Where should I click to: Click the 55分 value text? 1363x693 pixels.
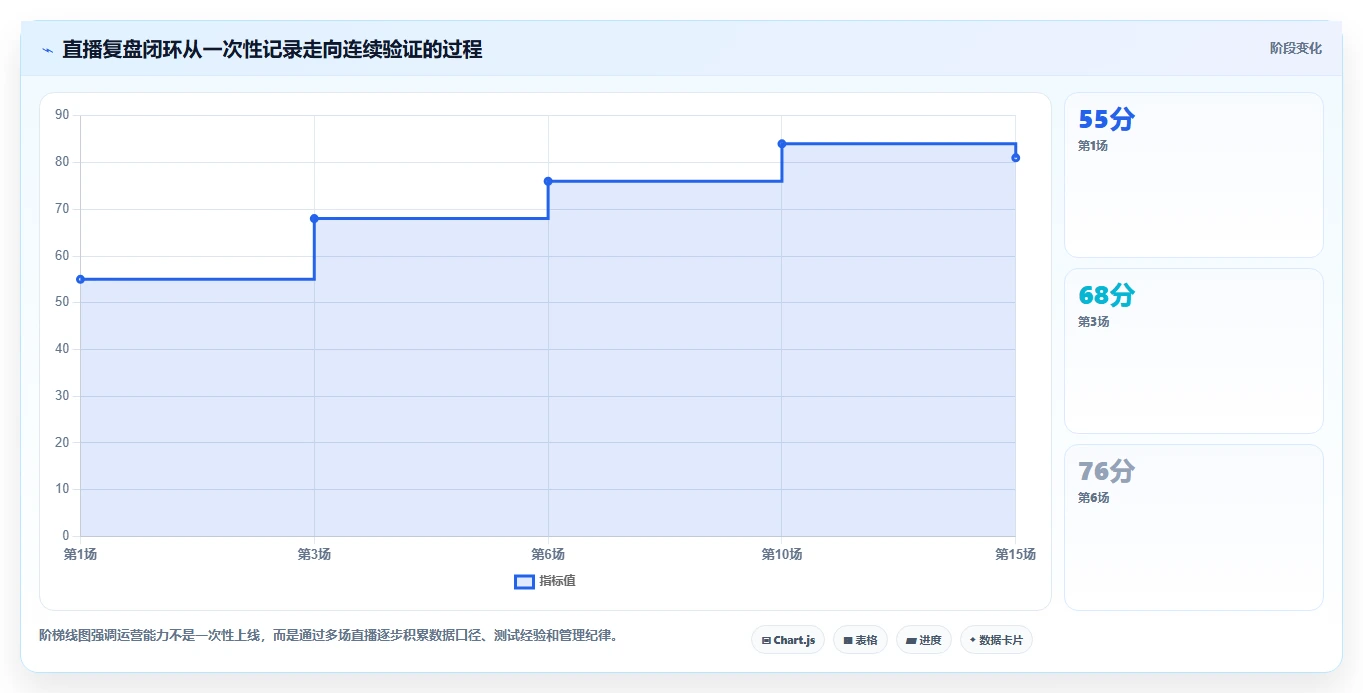[x=1106, y=120]
